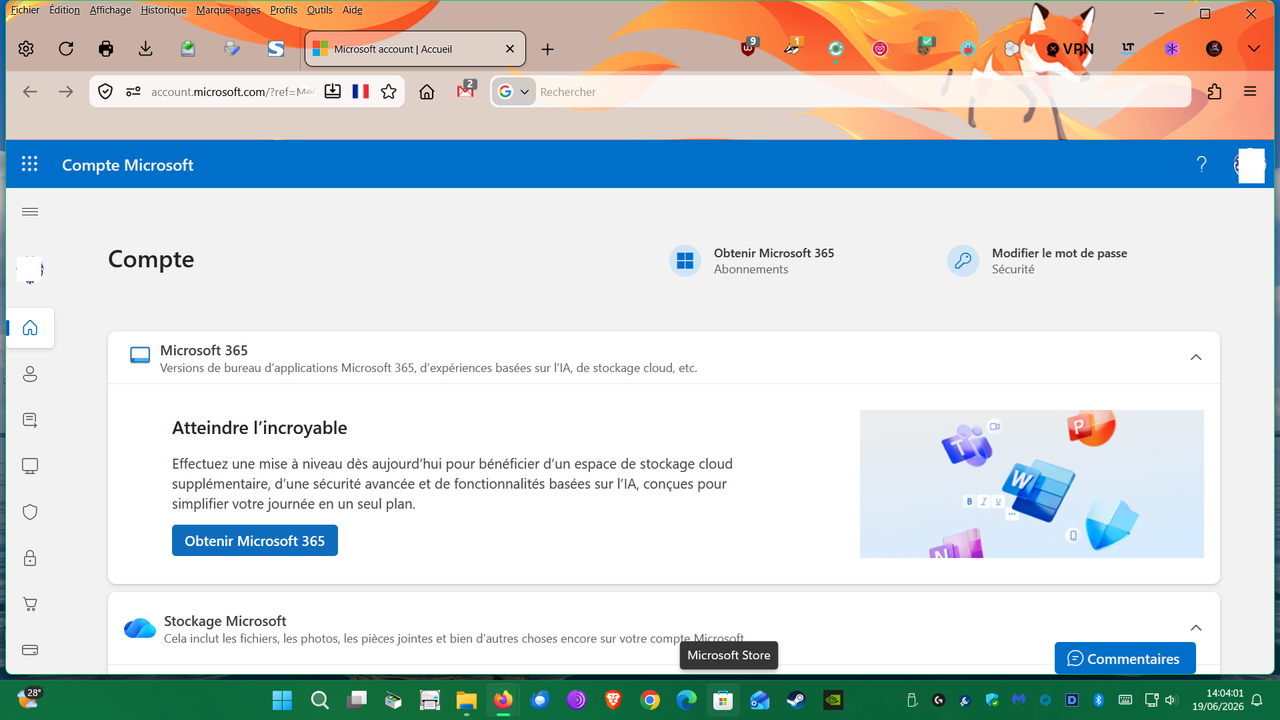Close the Microsoft account tab
The width and height of the screenshot is (1280, 720).
click(510, 48)
